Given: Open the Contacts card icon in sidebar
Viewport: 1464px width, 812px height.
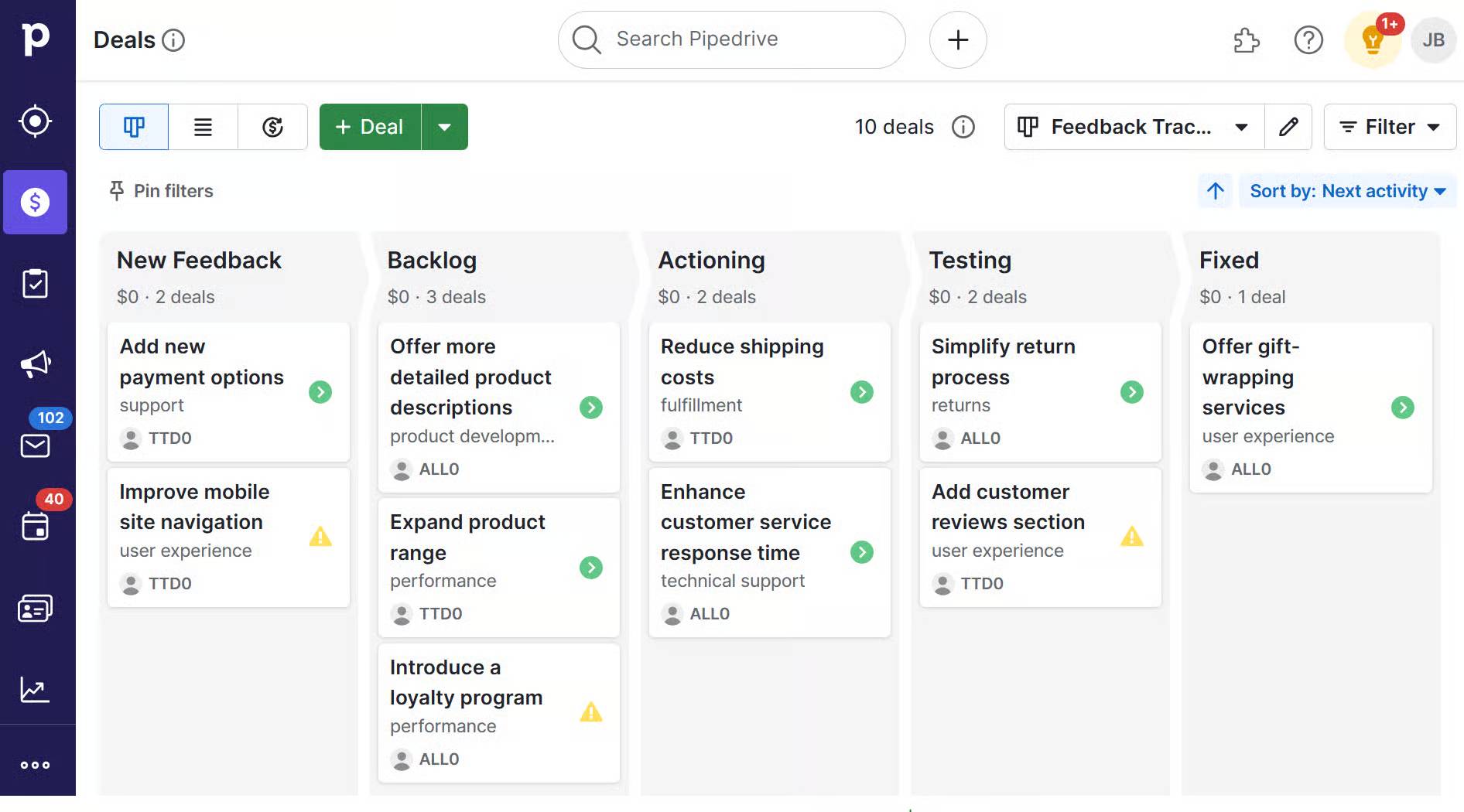Looking at the screenshot, I should (x=36, y=609).
